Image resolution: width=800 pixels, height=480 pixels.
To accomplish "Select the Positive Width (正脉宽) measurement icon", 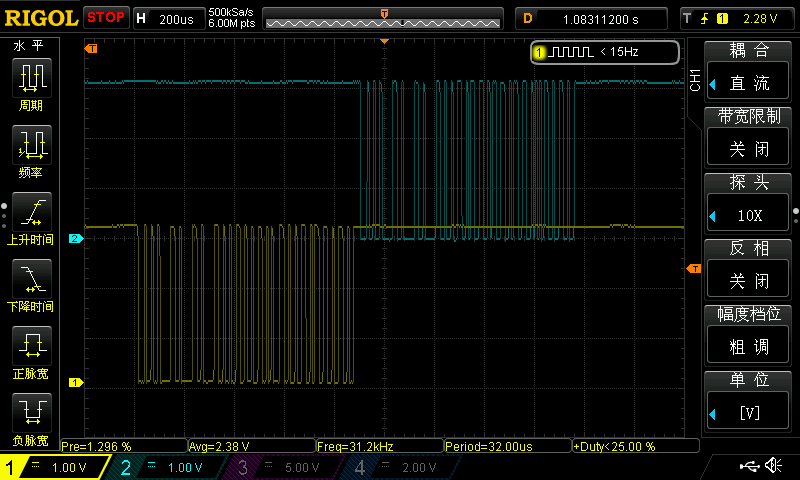I will pyautogui.click(x=32, y=345).
